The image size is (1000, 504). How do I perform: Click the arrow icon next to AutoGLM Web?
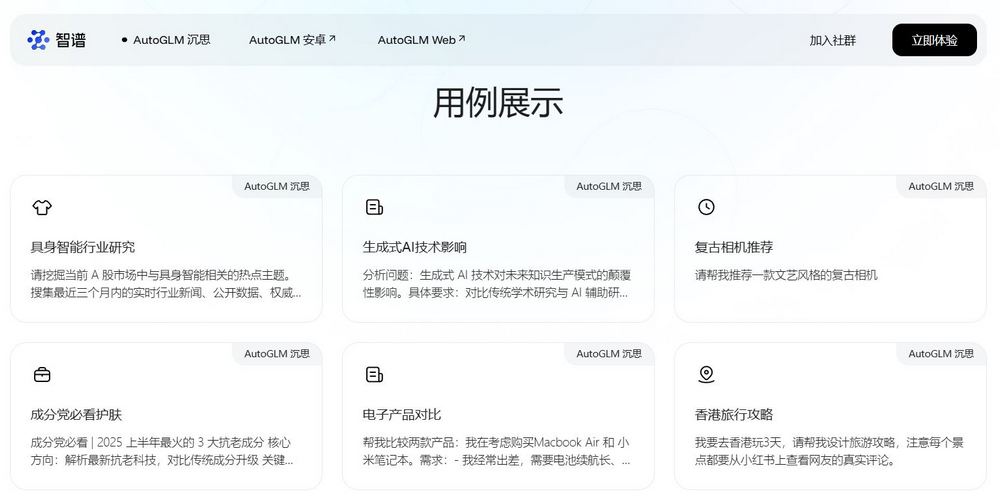coord(462,38)
